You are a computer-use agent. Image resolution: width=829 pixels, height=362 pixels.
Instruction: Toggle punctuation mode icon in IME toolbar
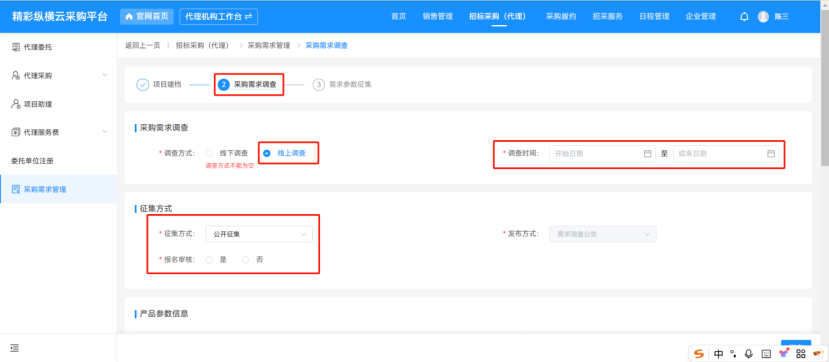[733, 353]
